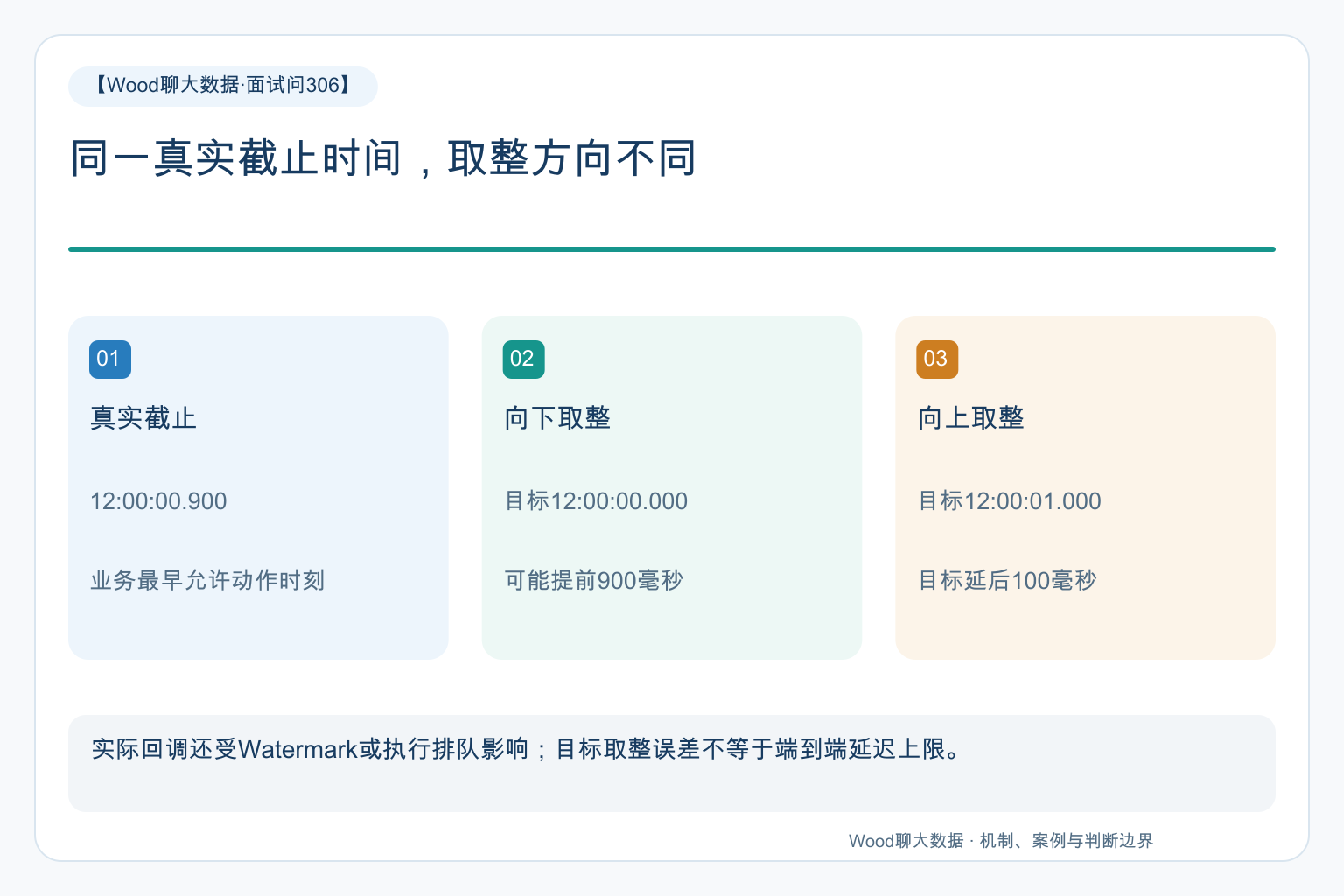Click the line 目标延后100毫秒
The width and height of the screenshot is (1344, 896).
click(x=1007, y=580)
